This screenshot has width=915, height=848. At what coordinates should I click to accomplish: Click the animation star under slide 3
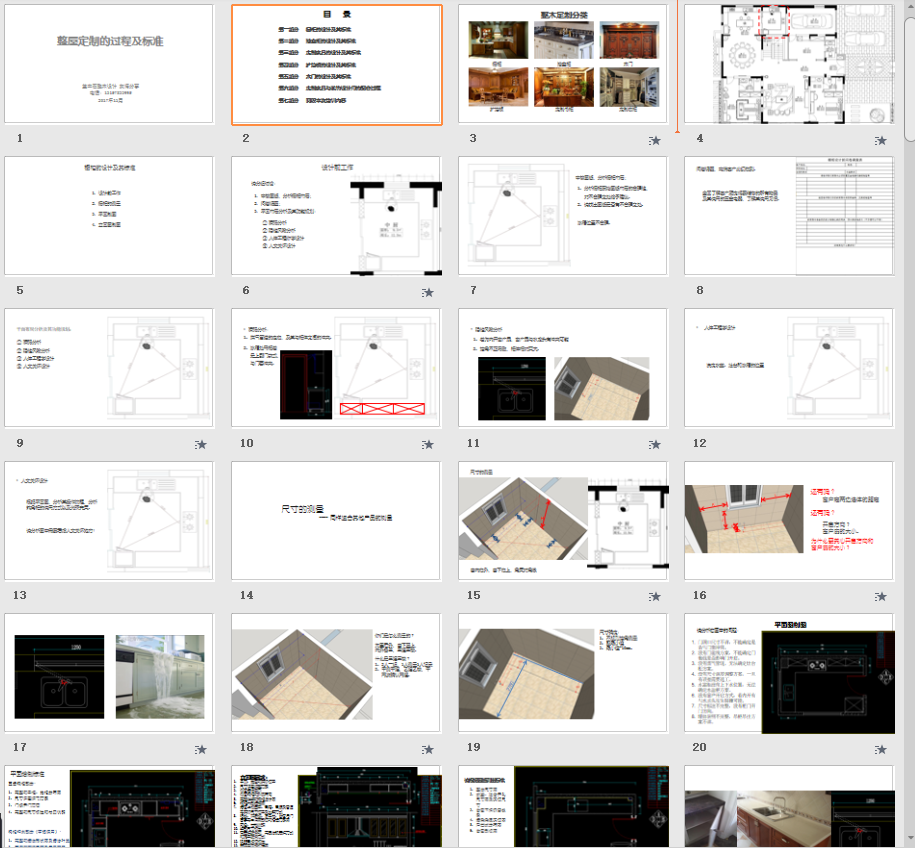(655, 141)
